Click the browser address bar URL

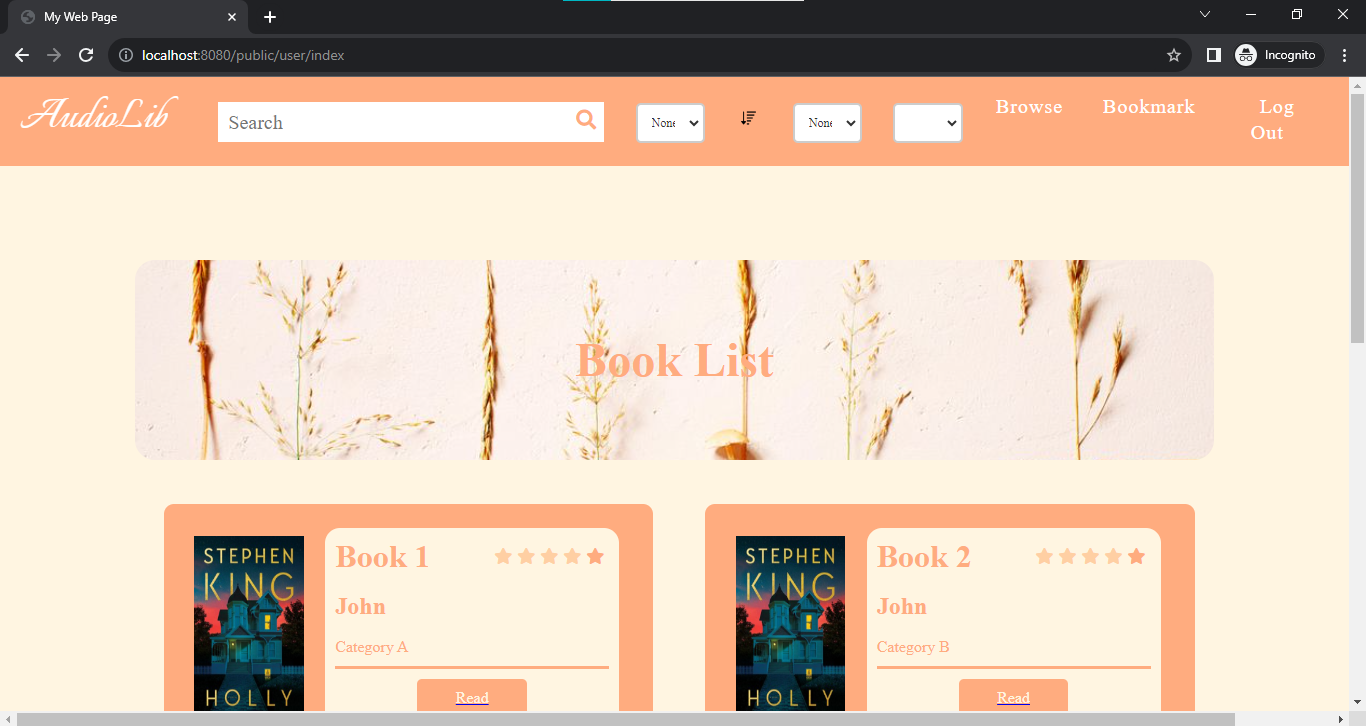pos(243,55)
